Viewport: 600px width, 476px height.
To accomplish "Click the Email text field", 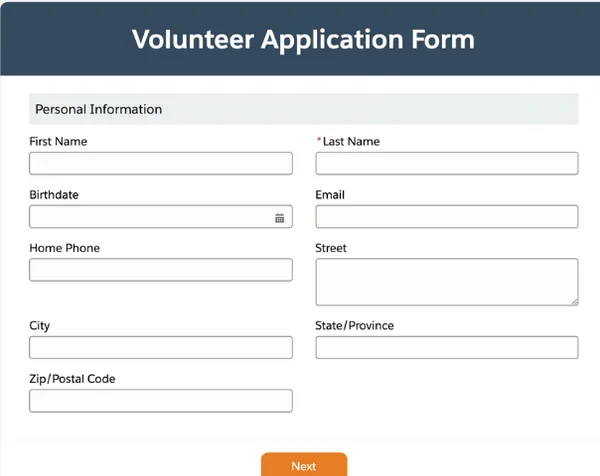I will click(447, 217).
